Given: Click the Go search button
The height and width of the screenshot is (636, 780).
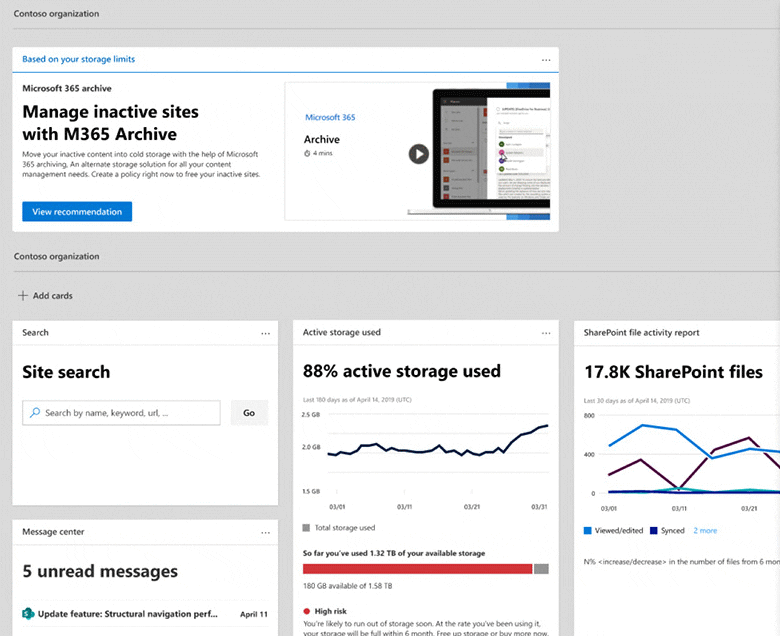Looking at the screenshot, I should [249, 413].
